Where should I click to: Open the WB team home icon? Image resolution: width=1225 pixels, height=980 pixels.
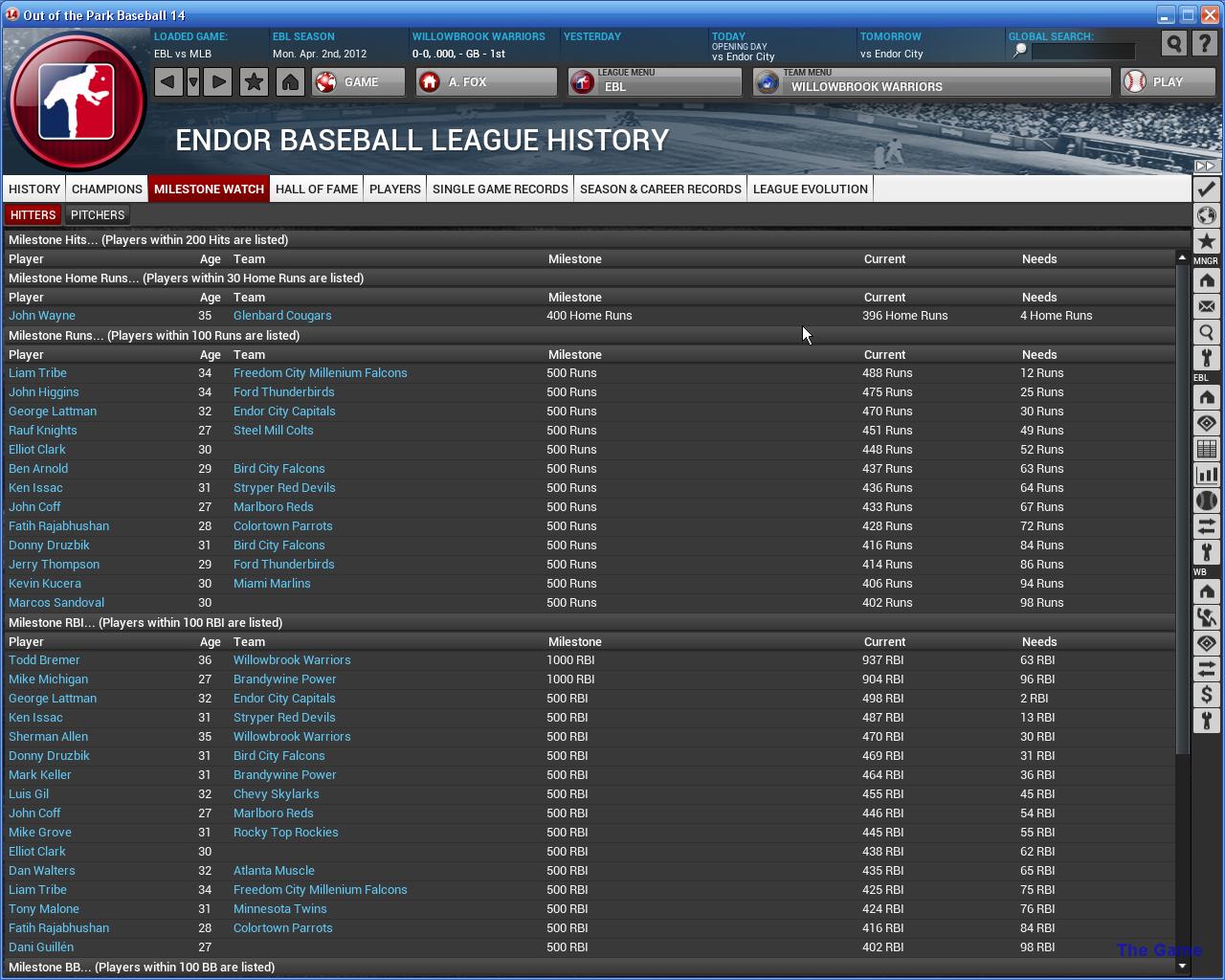1206,591
